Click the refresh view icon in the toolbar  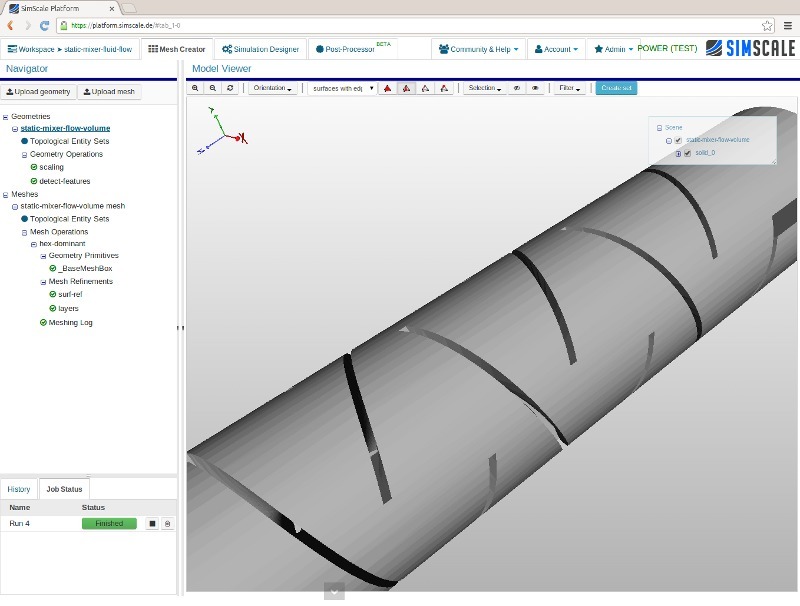click(x=232, y=86)
